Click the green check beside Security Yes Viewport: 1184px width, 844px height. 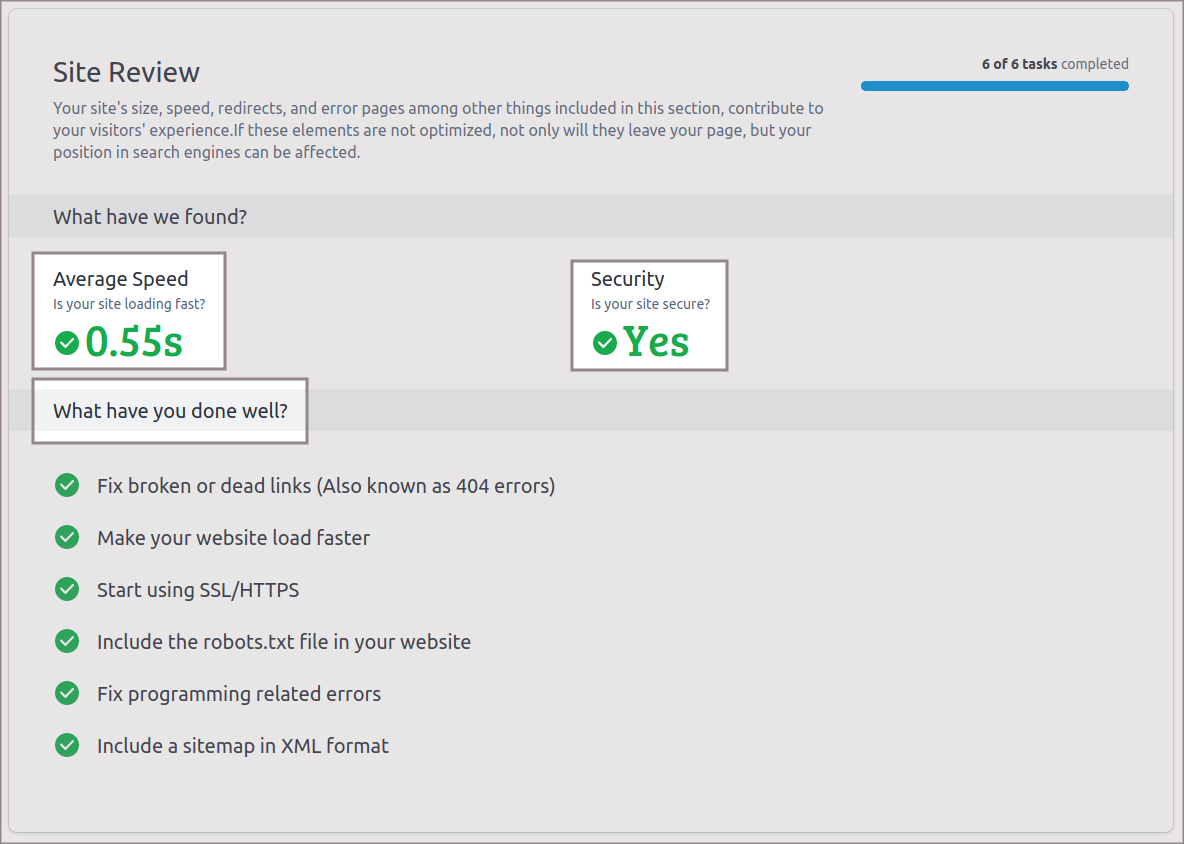[605, 343]
